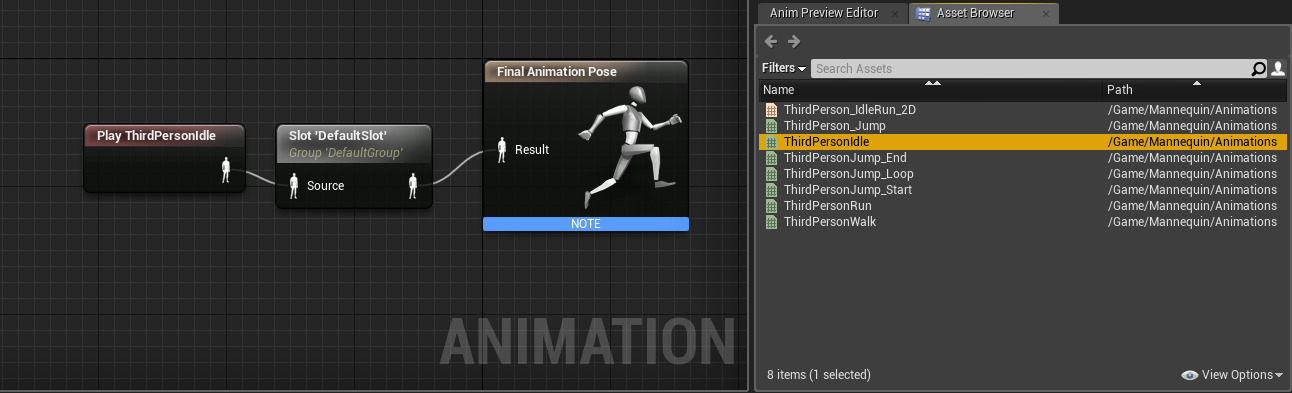Select the ThirdPersonWalk asset name

(x=830, y=222)
